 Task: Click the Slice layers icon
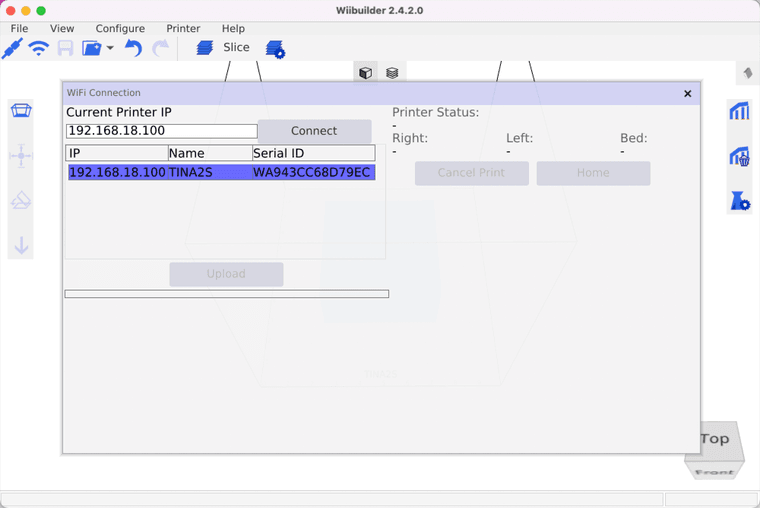pos(205,48)
